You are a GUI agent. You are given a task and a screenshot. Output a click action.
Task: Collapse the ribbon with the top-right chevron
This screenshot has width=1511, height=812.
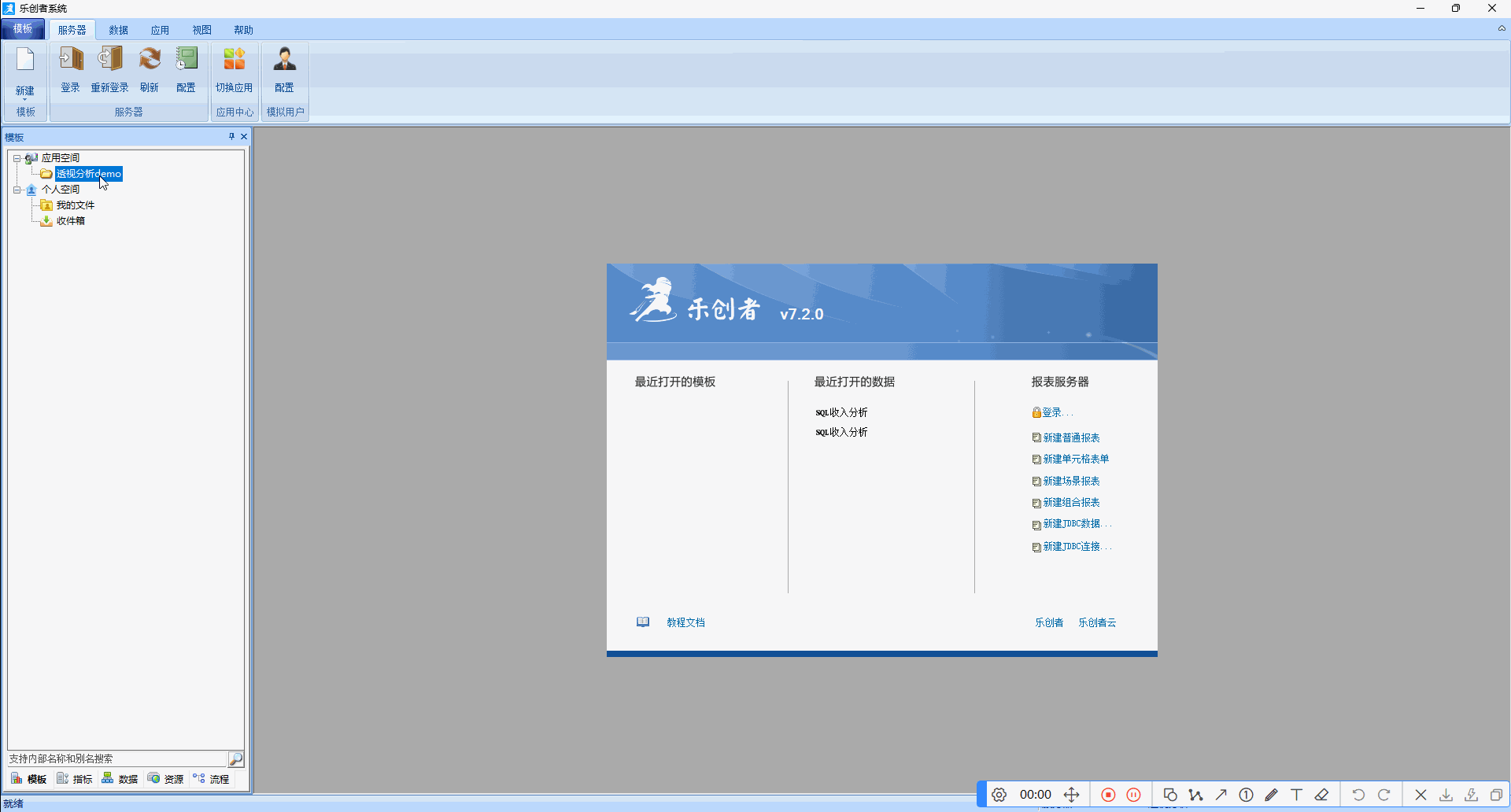point(1502,28)
